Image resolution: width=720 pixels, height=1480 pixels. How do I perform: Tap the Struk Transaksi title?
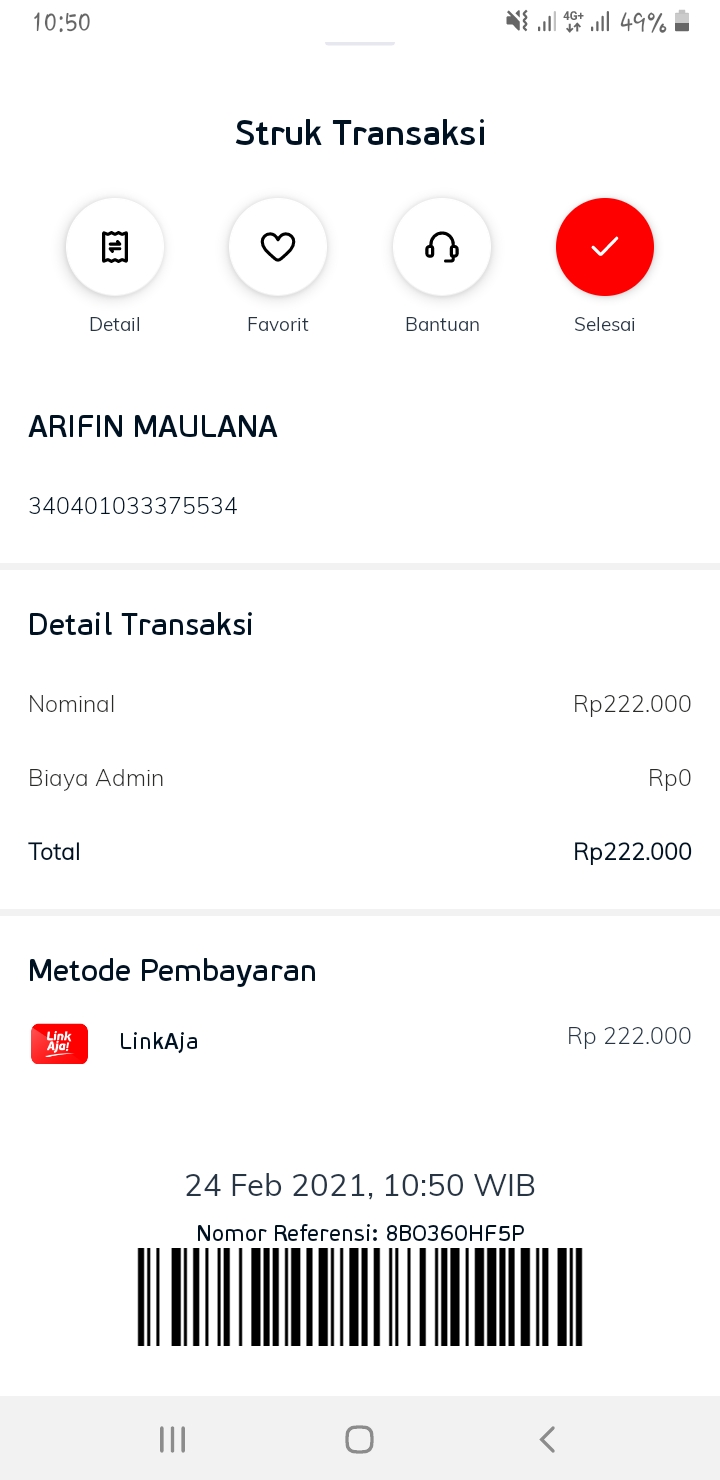[360, 133]
